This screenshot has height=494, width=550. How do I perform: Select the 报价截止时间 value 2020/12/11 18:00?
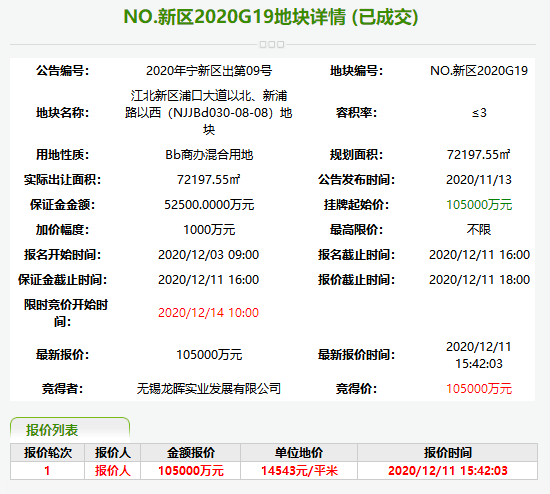479,280
